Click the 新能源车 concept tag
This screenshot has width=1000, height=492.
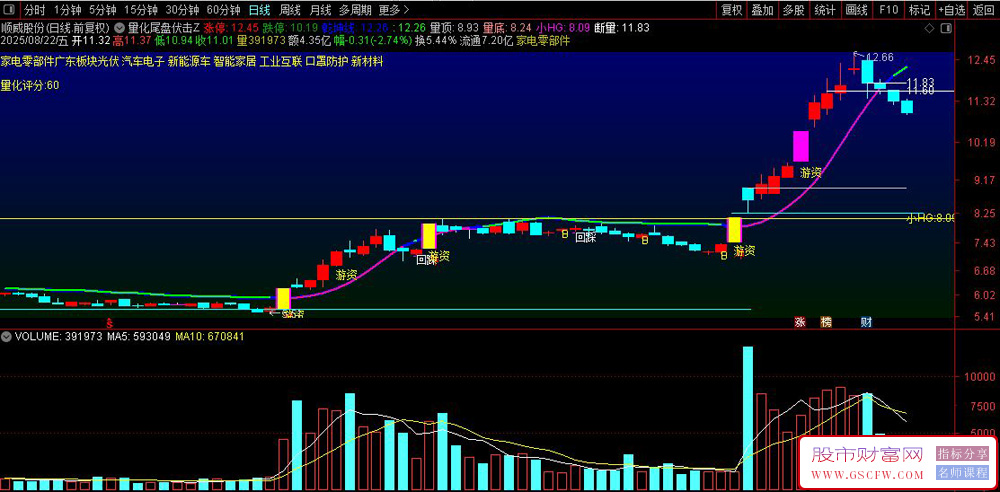pyautogui.click(x=189, y=62)
